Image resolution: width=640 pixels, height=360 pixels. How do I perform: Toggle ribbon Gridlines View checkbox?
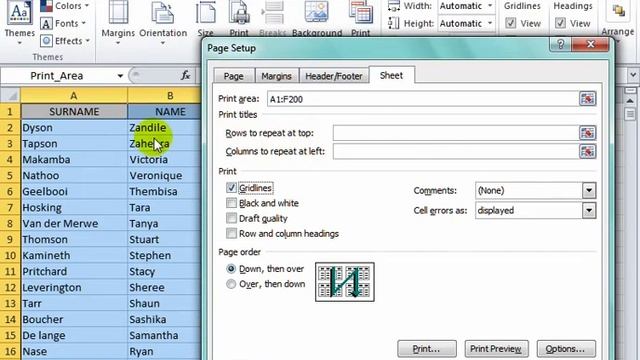coord(511,23)
